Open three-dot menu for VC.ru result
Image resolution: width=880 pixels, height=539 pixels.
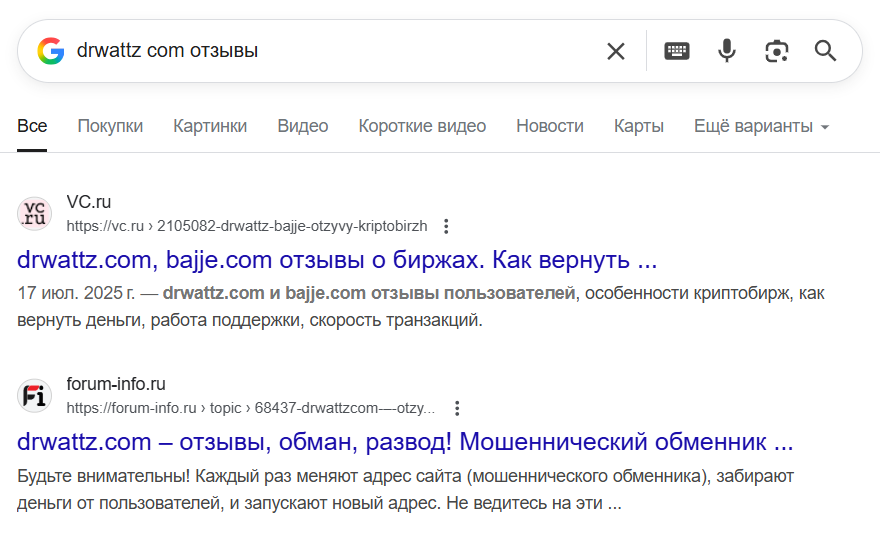tap(447, 226)
